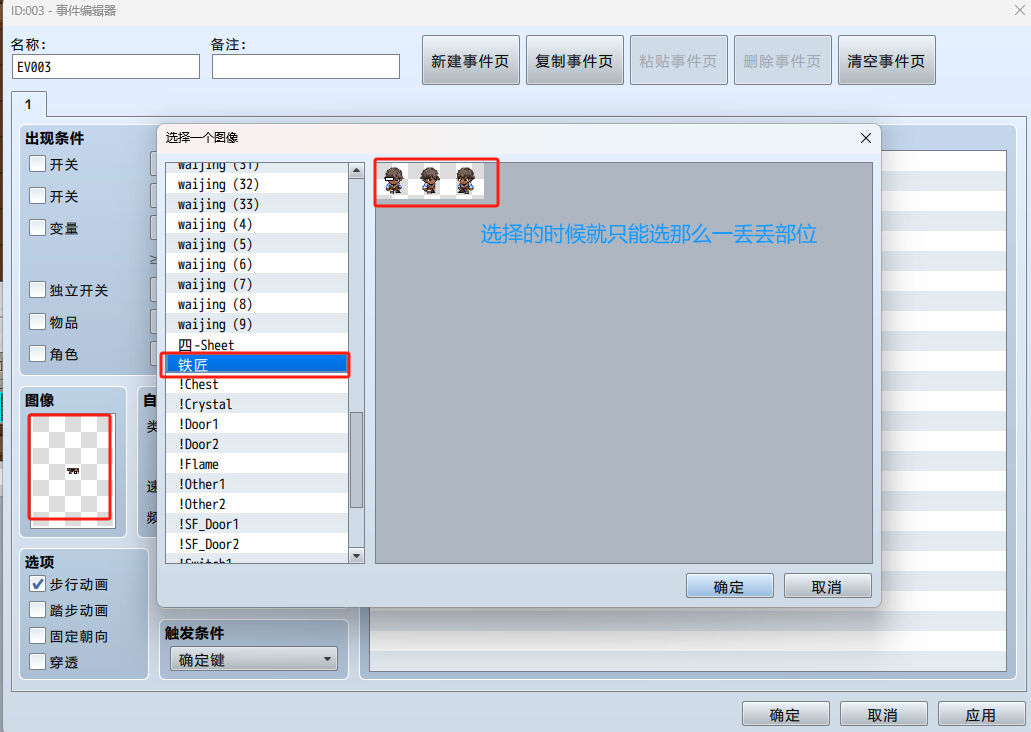Viewport: 1031px width, 732px height.
Task: Toggle the 独立开关 checkbox
Action: [x=37, y=290]
